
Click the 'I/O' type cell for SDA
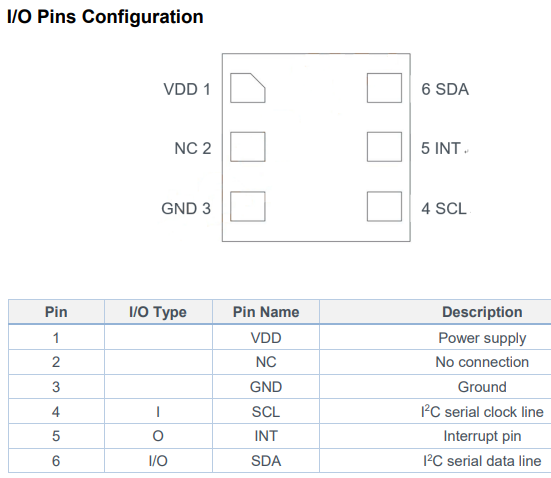(158, 461)
